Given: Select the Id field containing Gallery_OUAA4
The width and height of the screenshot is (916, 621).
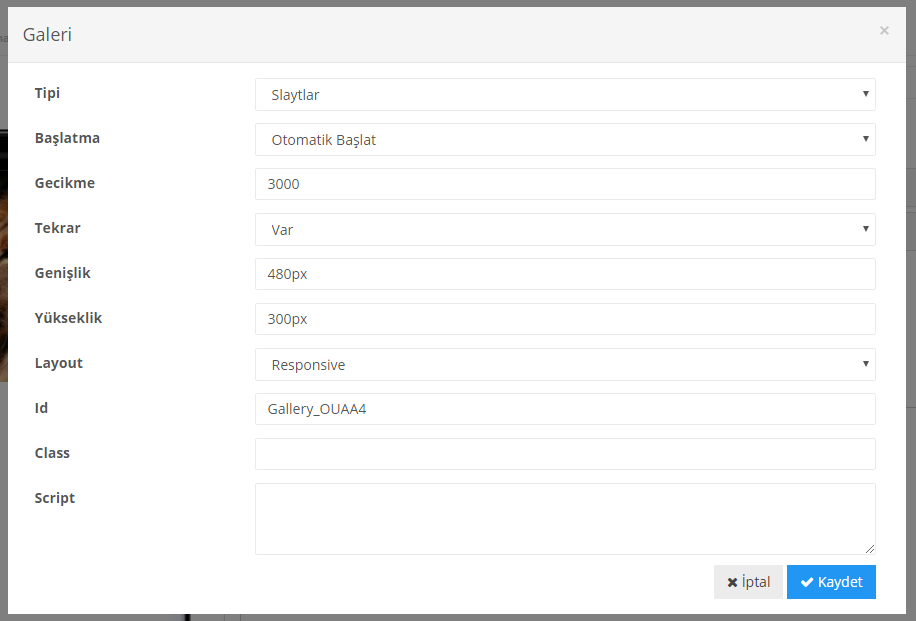Looking at the screenshot, I should click(x=565, y=409).
